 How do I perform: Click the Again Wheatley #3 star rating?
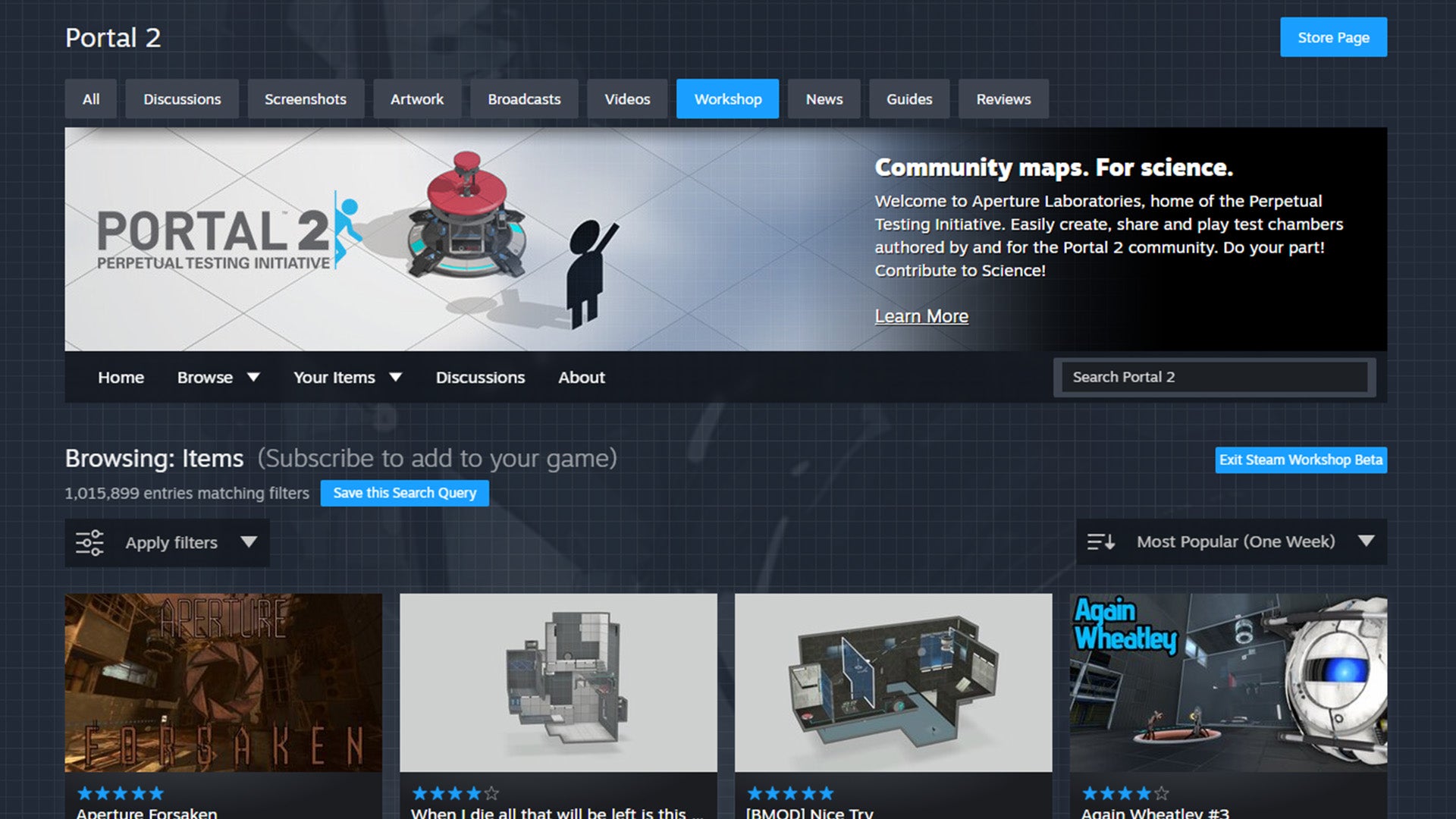click(x=1125, y=793)
